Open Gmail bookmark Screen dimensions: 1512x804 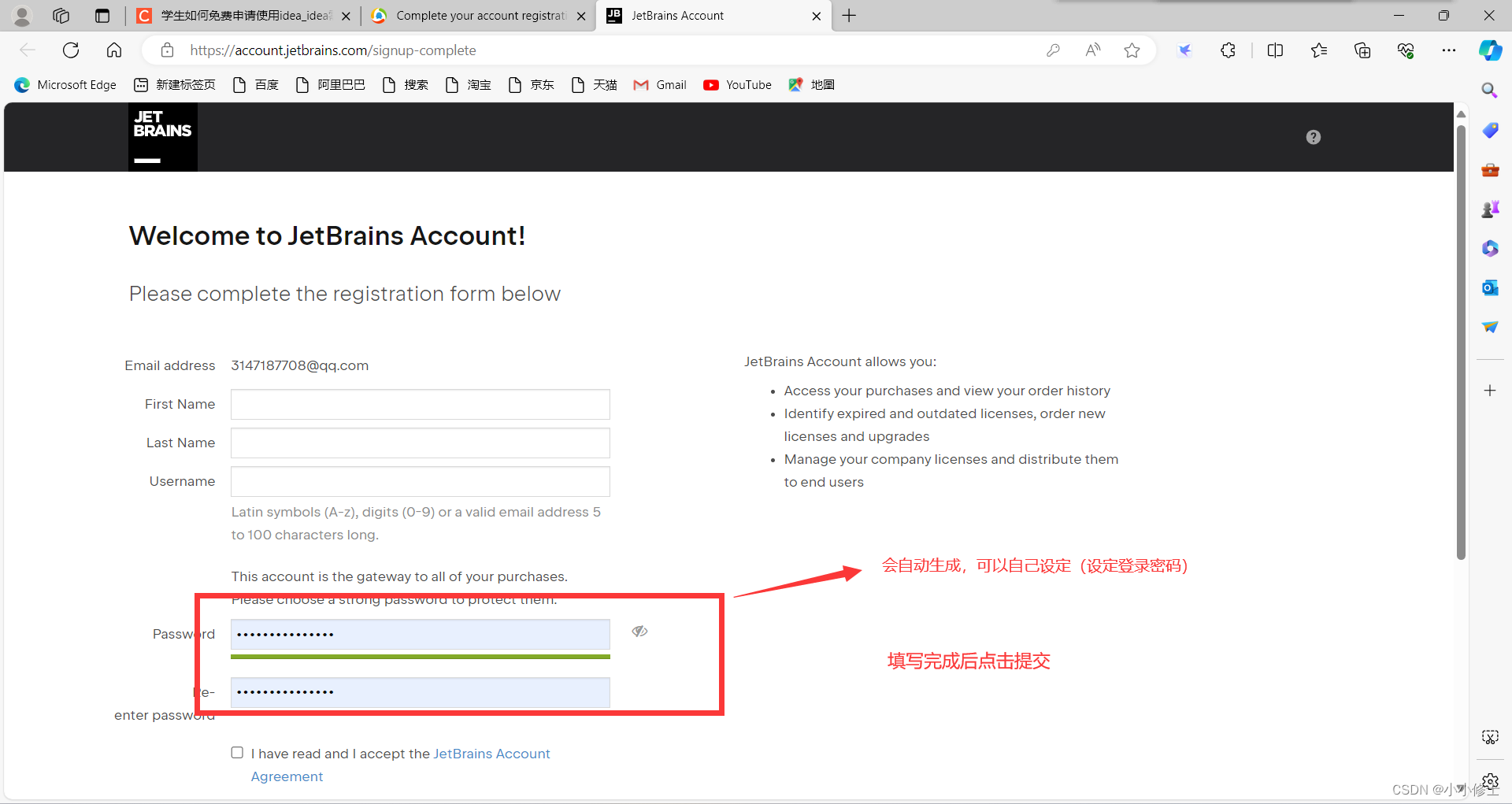pos(660,85)
